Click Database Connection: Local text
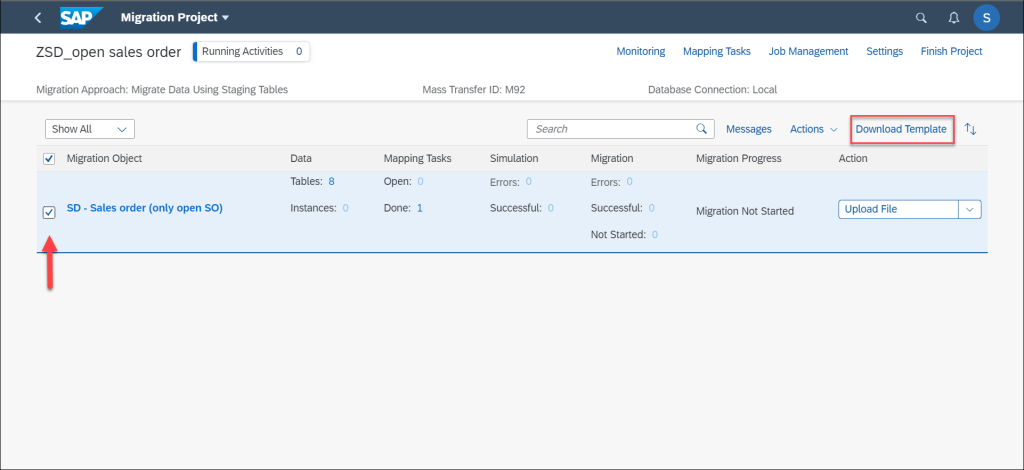The image size is (1024, 470). pos(712,90)
